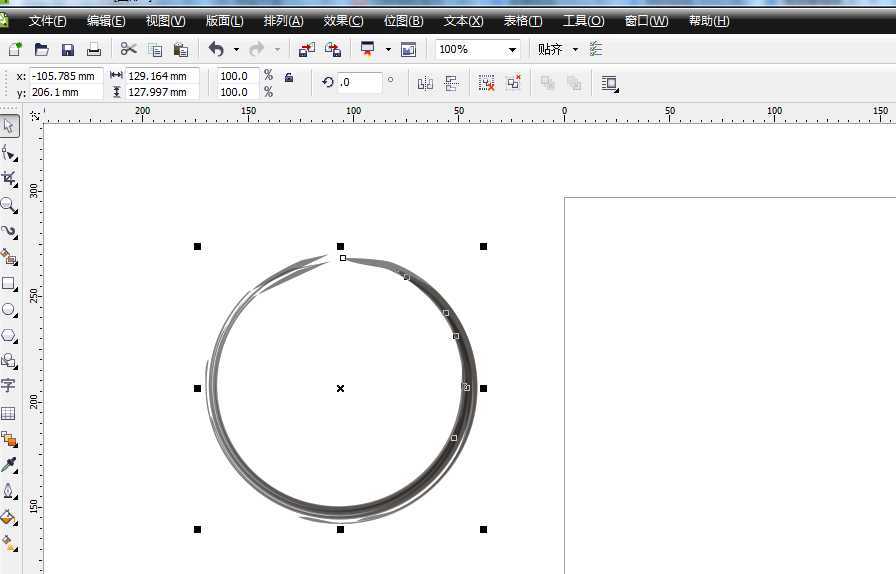Click the Undo arrow button

[216, 49]
